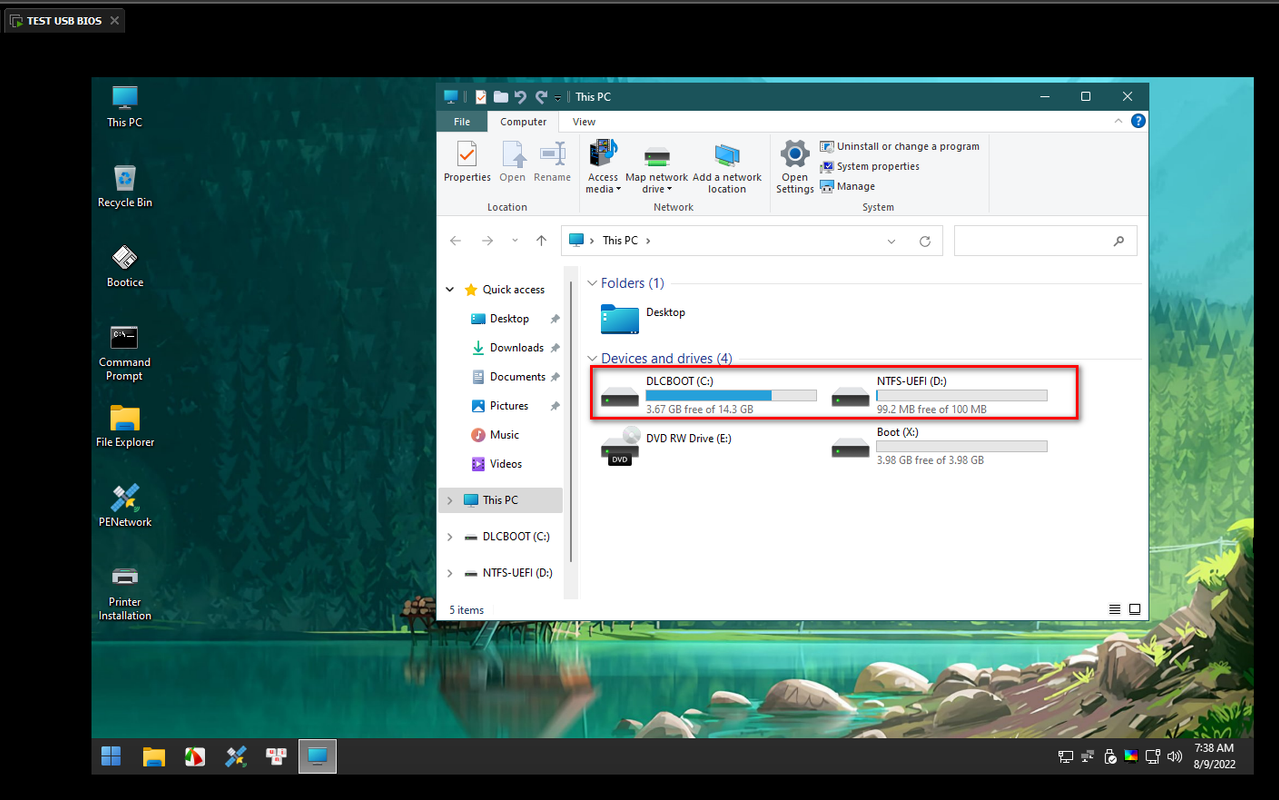The height and width of the screenshot is (800, 1279).
Task: Collapse the Devices and drives group
Action: point(592,359)
